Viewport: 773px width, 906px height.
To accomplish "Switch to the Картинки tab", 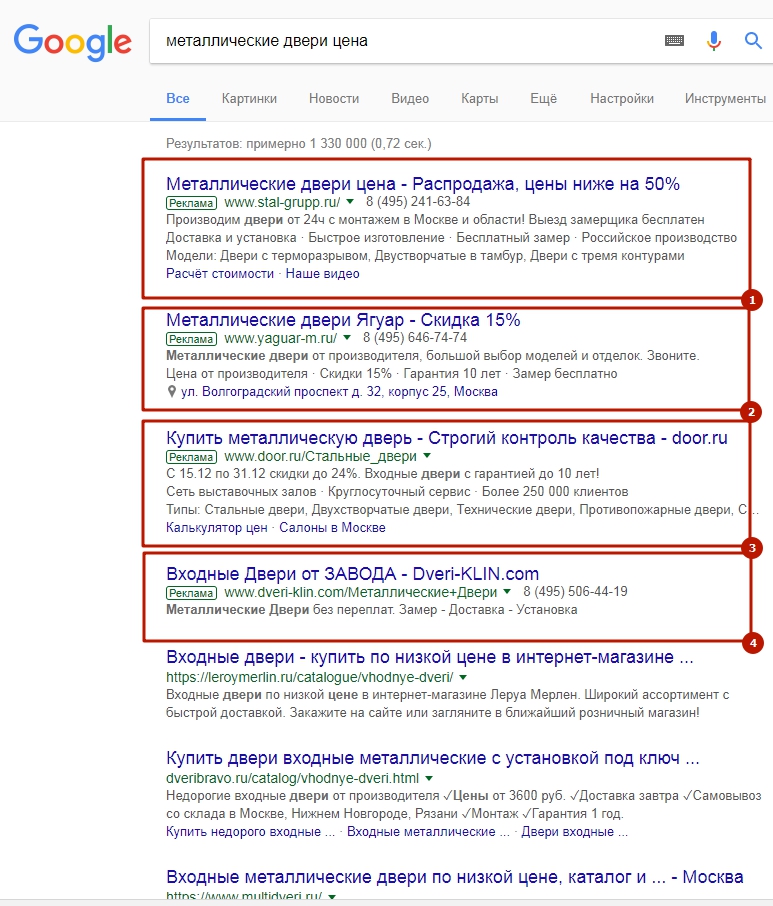I will 249,99.
